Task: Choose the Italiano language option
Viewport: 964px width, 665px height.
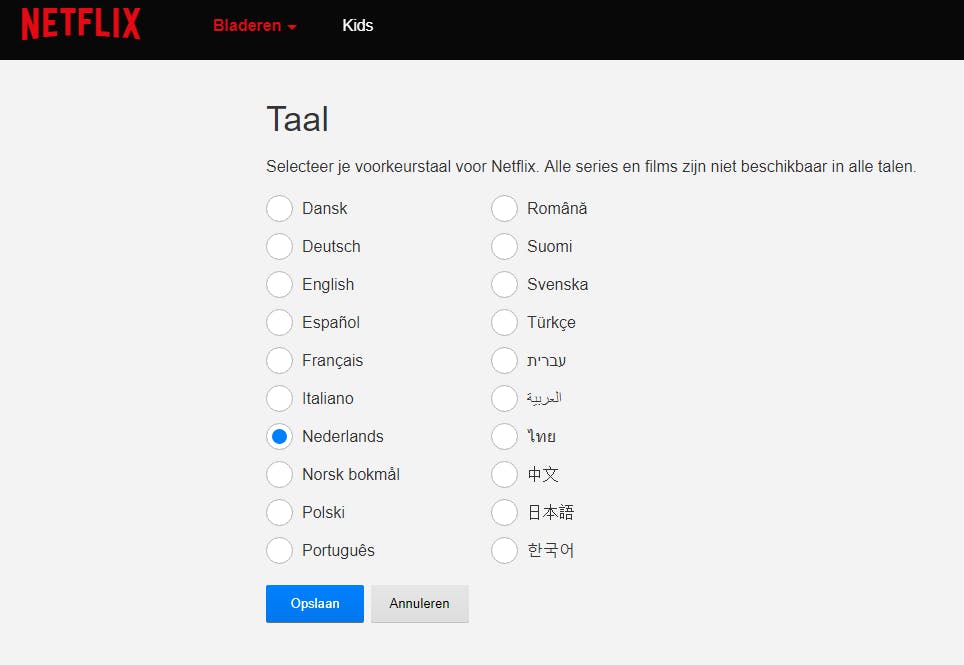Action: point(279,399)
